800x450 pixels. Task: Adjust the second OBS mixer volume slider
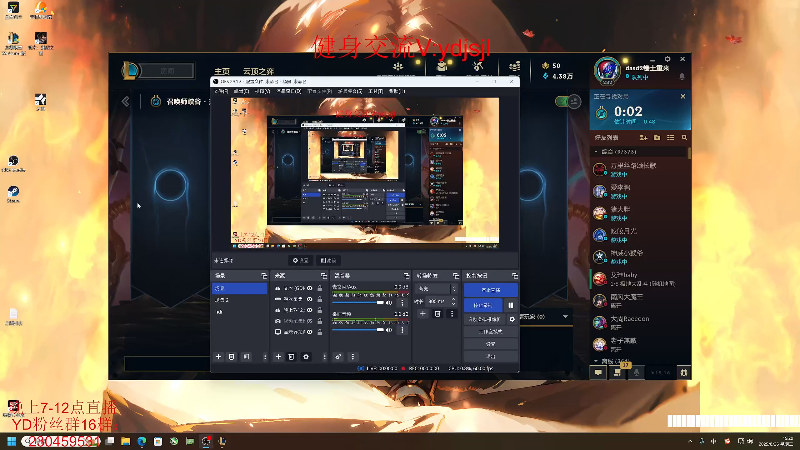pos(358,330)
